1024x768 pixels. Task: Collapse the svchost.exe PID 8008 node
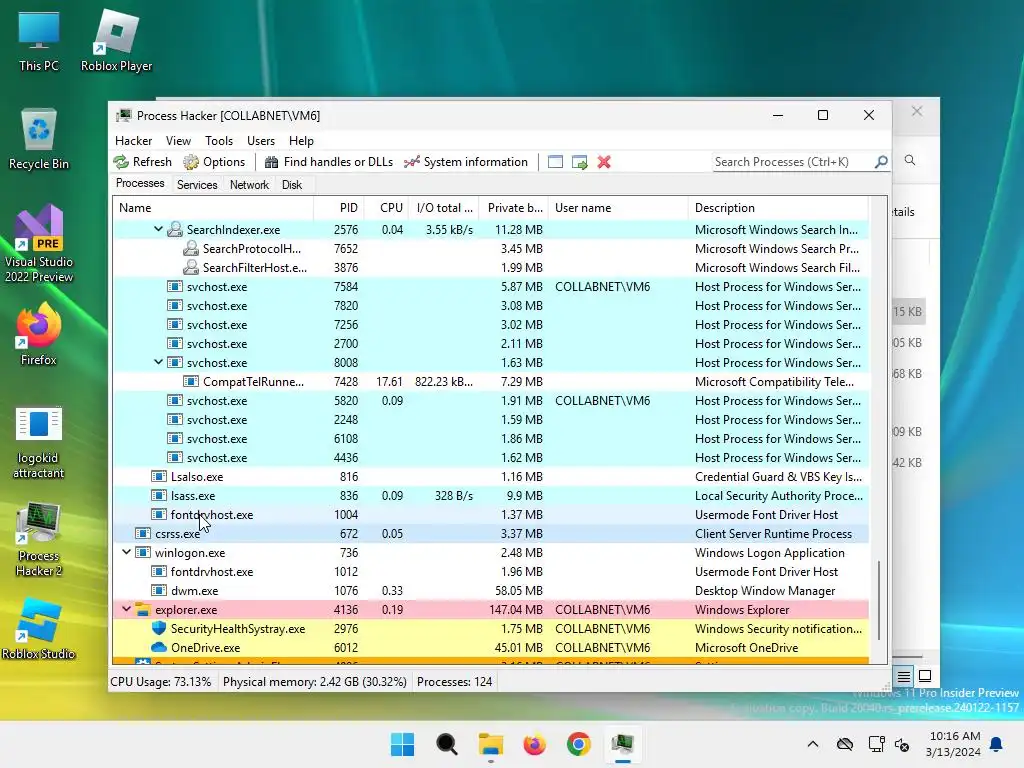coord(158,362)
